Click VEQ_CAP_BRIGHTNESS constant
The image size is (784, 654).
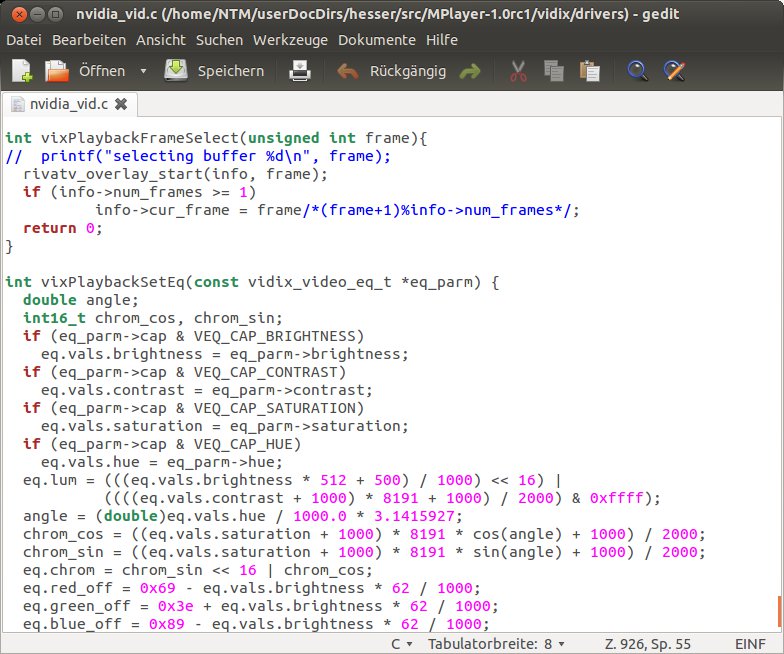click(274, 336)
